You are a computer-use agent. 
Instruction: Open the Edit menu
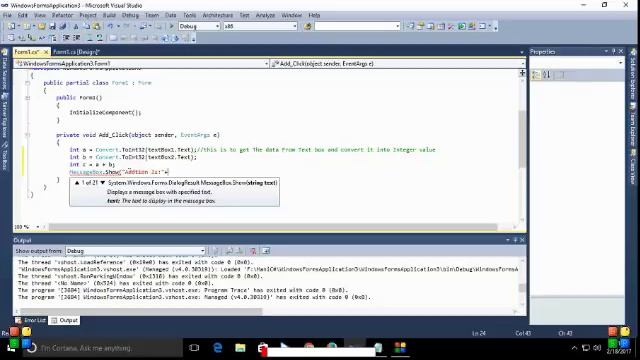point(22,15)
